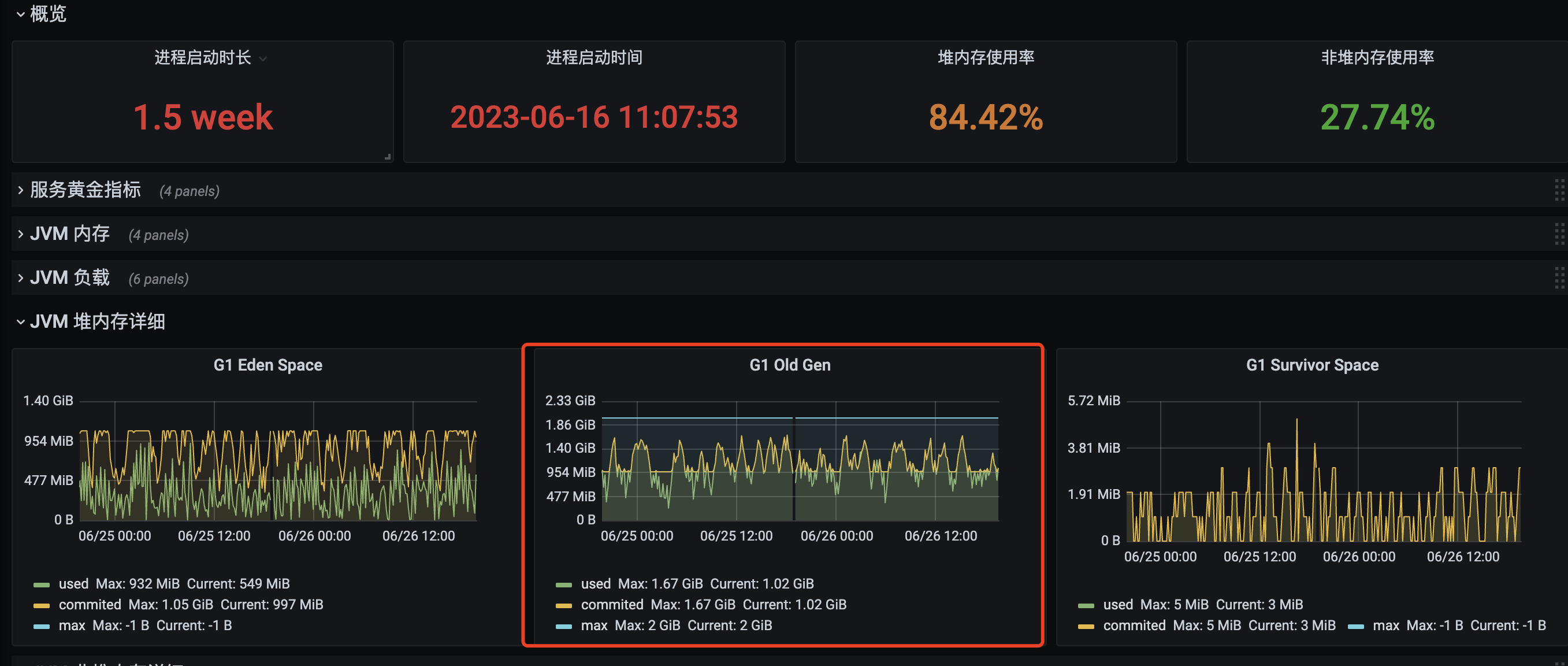Screen dimensions: 1568x666
Task: Click green used swatch in G1 Old Gen legend
Action: pos(564,585)
